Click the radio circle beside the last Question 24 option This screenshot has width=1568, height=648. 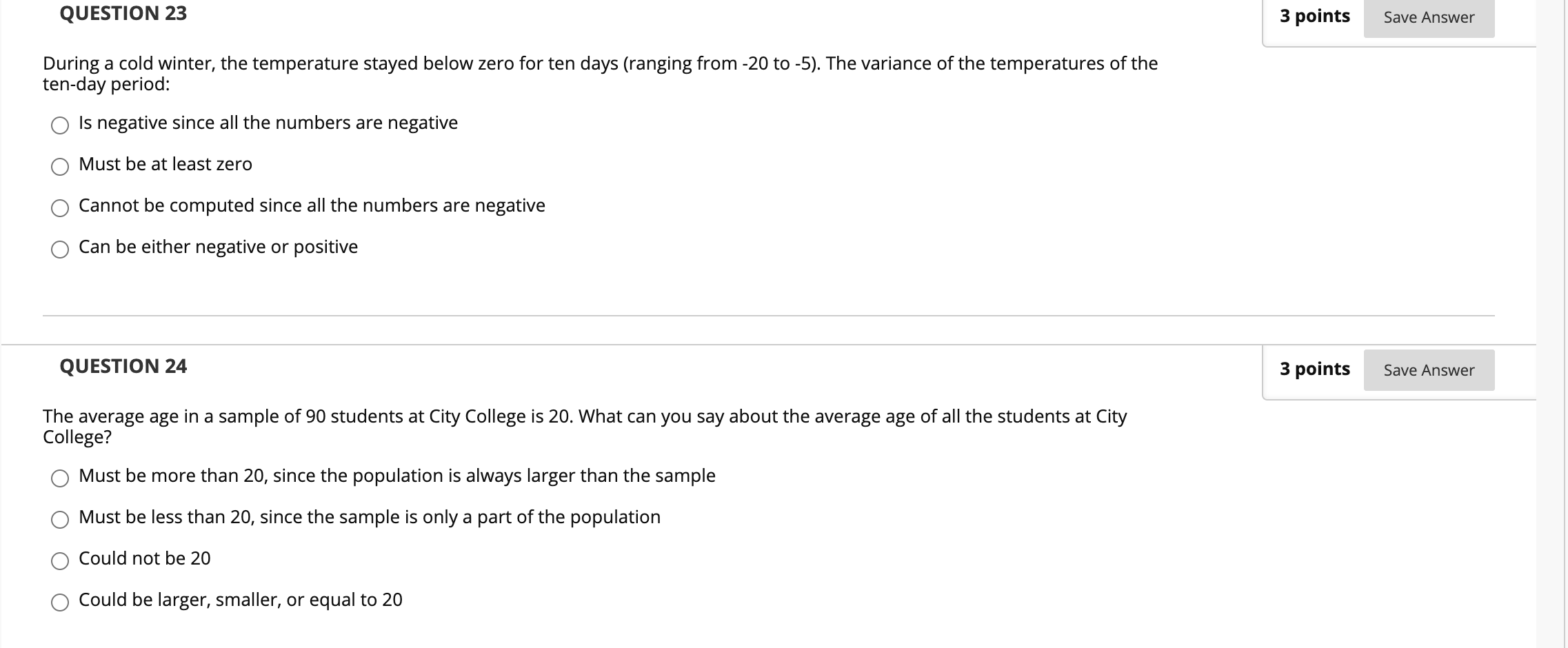click(x=60, y=602)
